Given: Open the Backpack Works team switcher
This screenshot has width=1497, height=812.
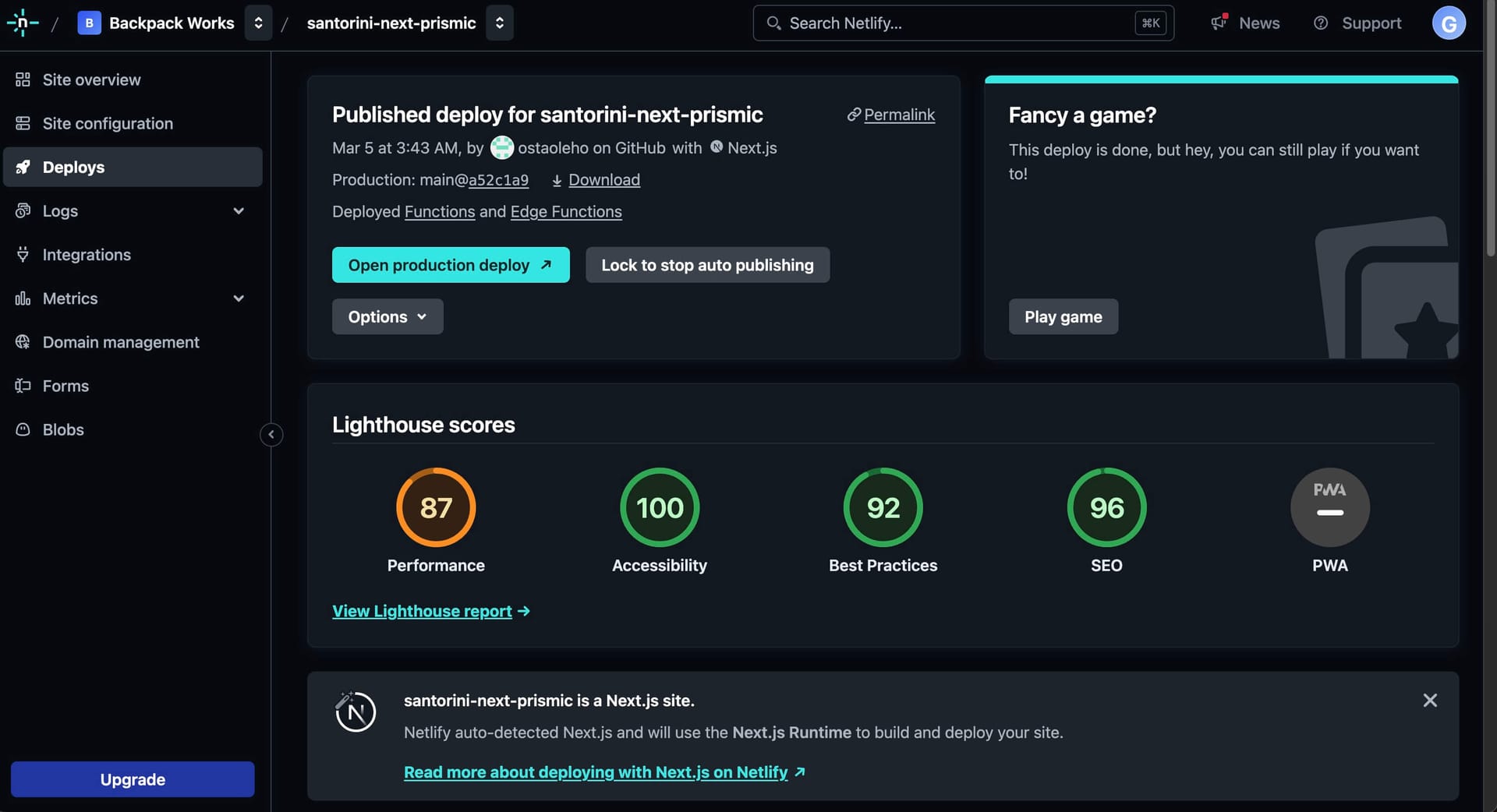Looking at the screenshot, I should tap(258, 23).
